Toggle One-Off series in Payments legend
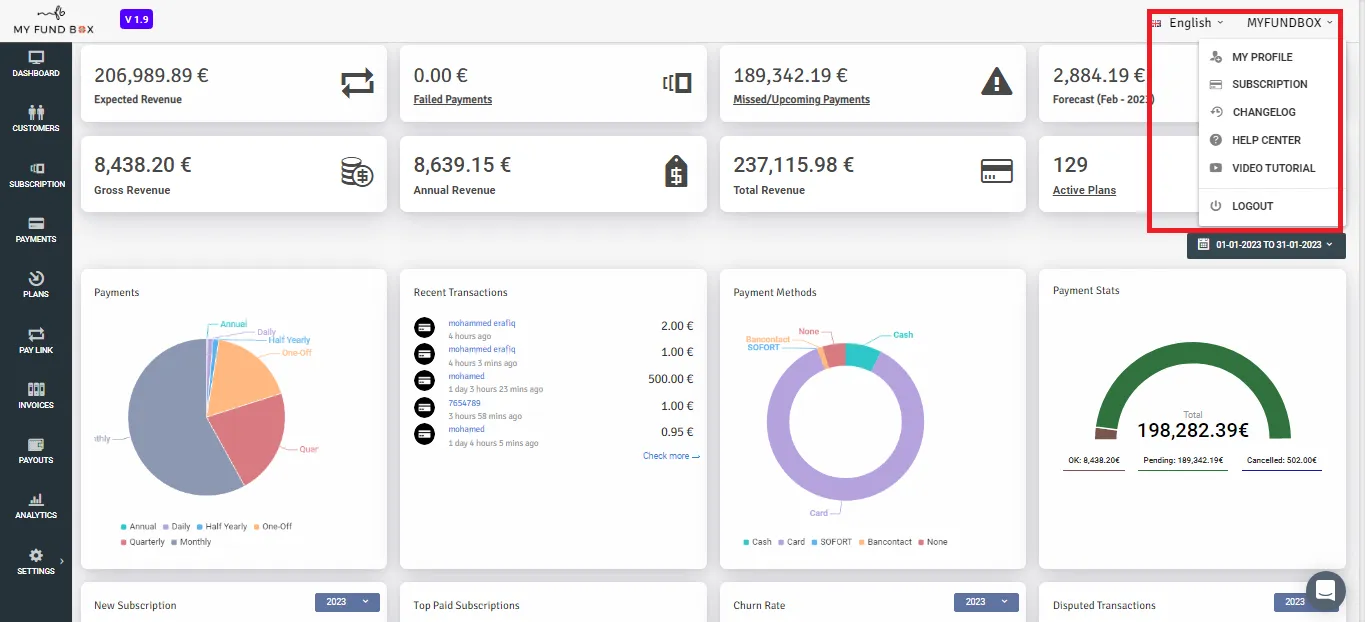 coord(273,527)
